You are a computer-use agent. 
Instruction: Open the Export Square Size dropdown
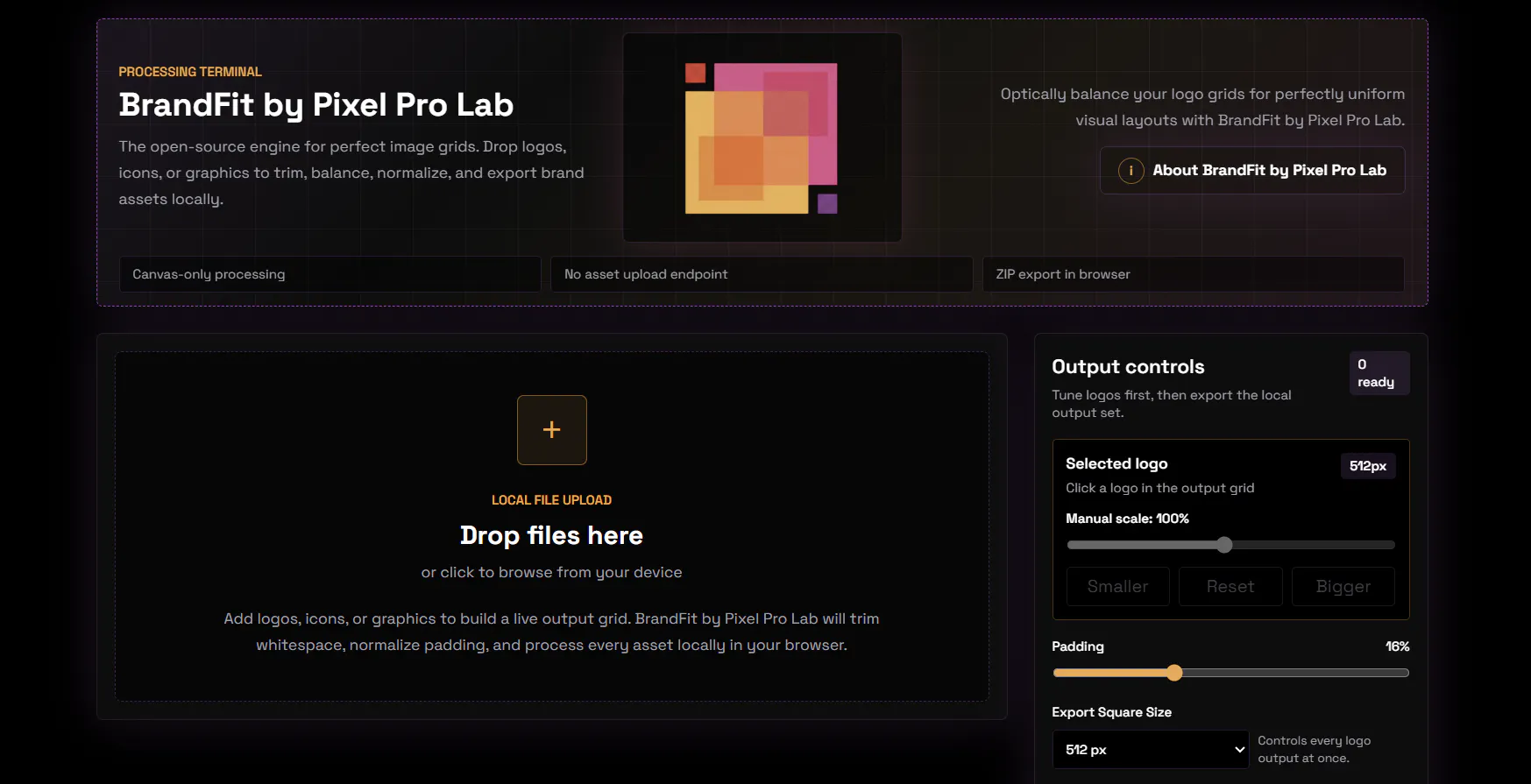click(x=1150, y=750)
